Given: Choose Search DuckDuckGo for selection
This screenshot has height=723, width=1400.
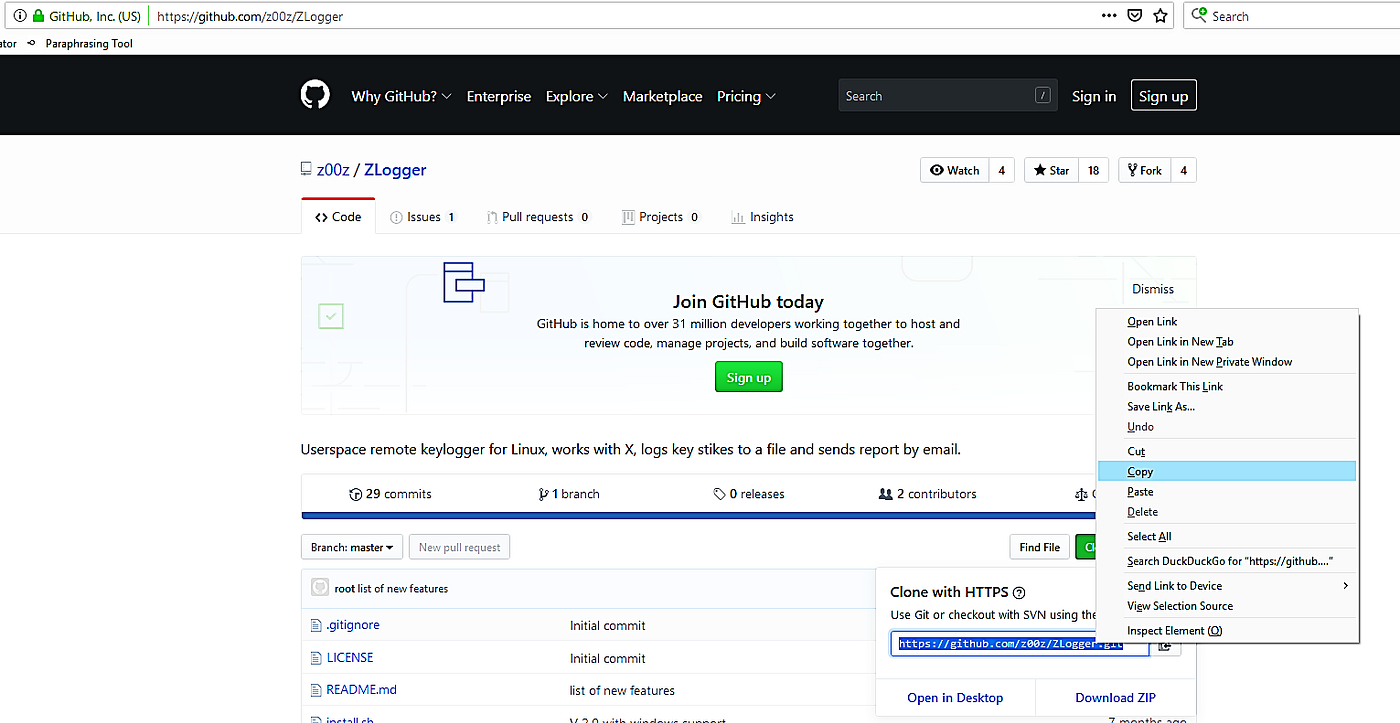Looking at the screenshot, I should pos(1226,562).
